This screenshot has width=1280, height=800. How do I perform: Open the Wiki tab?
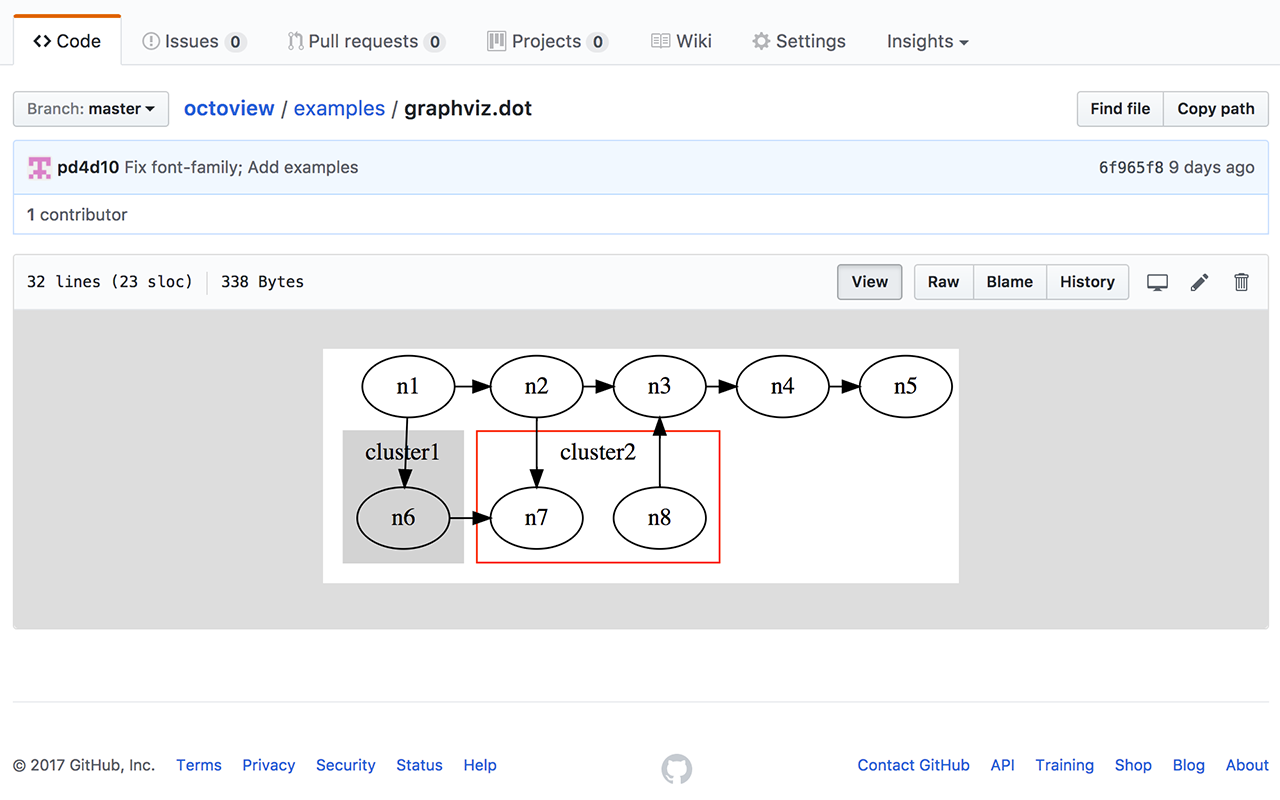click(681, 41)
